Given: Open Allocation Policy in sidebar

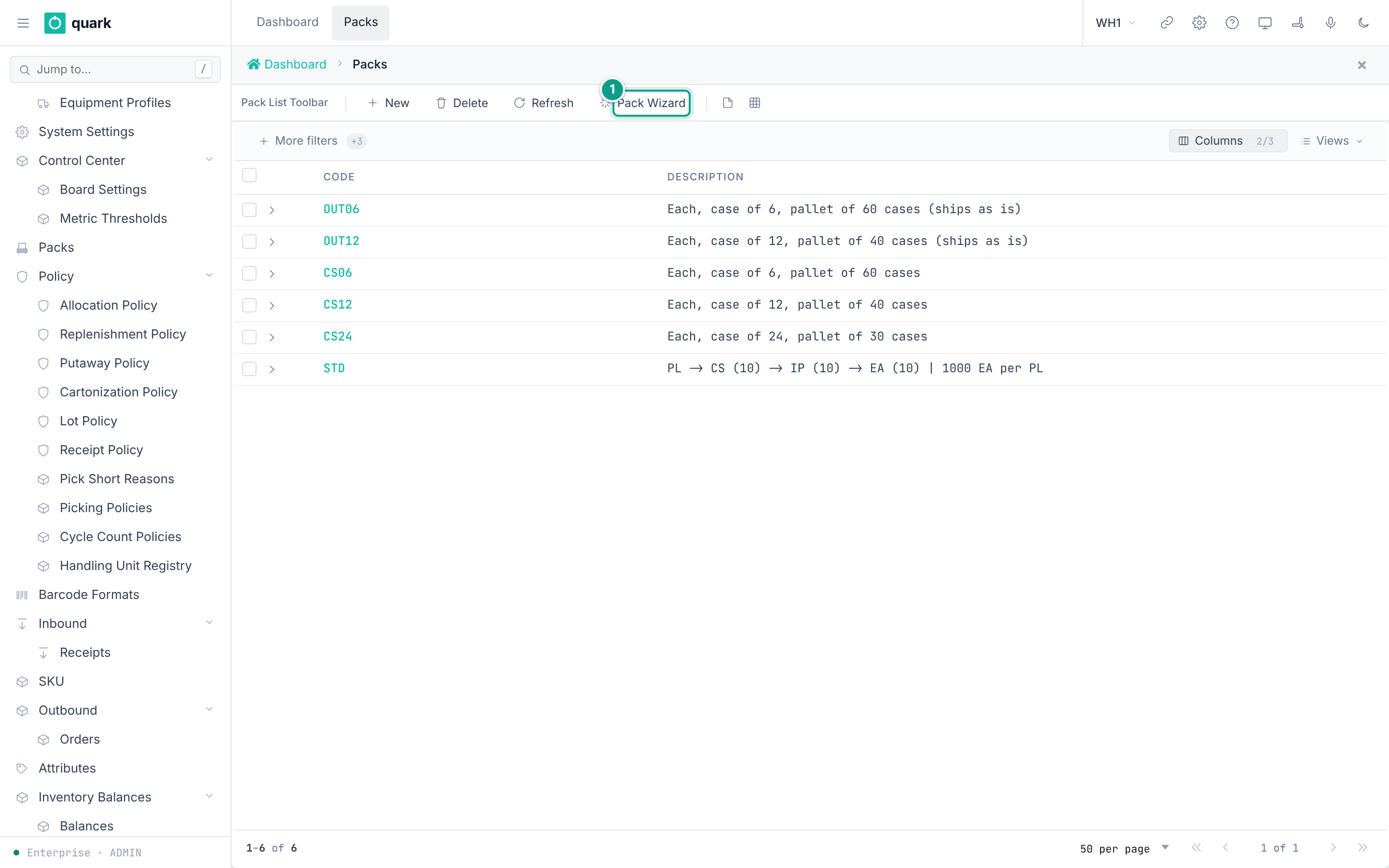Looking at the screenshot, I should [x=109, y=305].
